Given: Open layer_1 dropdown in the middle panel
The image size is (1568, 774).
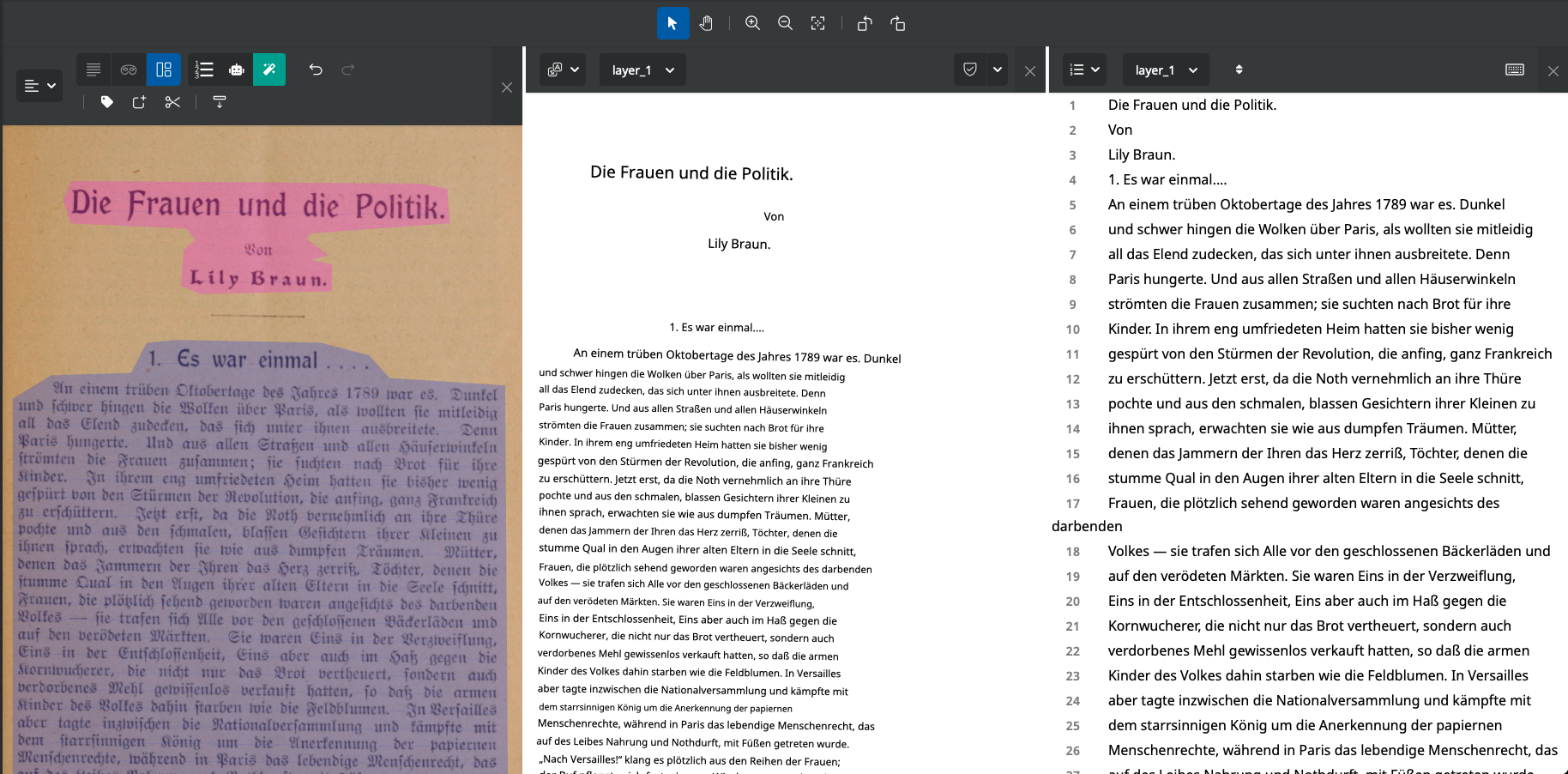Looking at the screenshot, I should pos(642,70).
